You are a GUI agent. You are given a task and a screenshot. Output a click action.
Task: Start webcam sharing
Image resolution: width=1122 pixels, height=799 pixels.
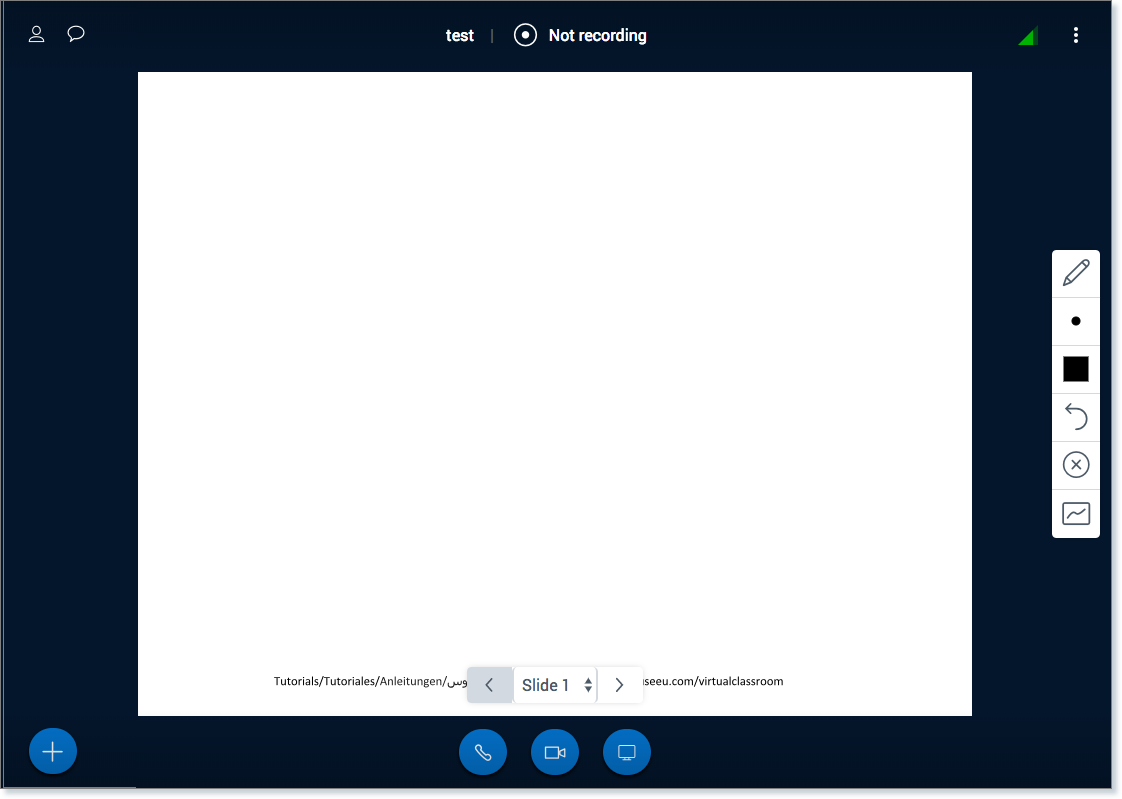coord(554,751)
